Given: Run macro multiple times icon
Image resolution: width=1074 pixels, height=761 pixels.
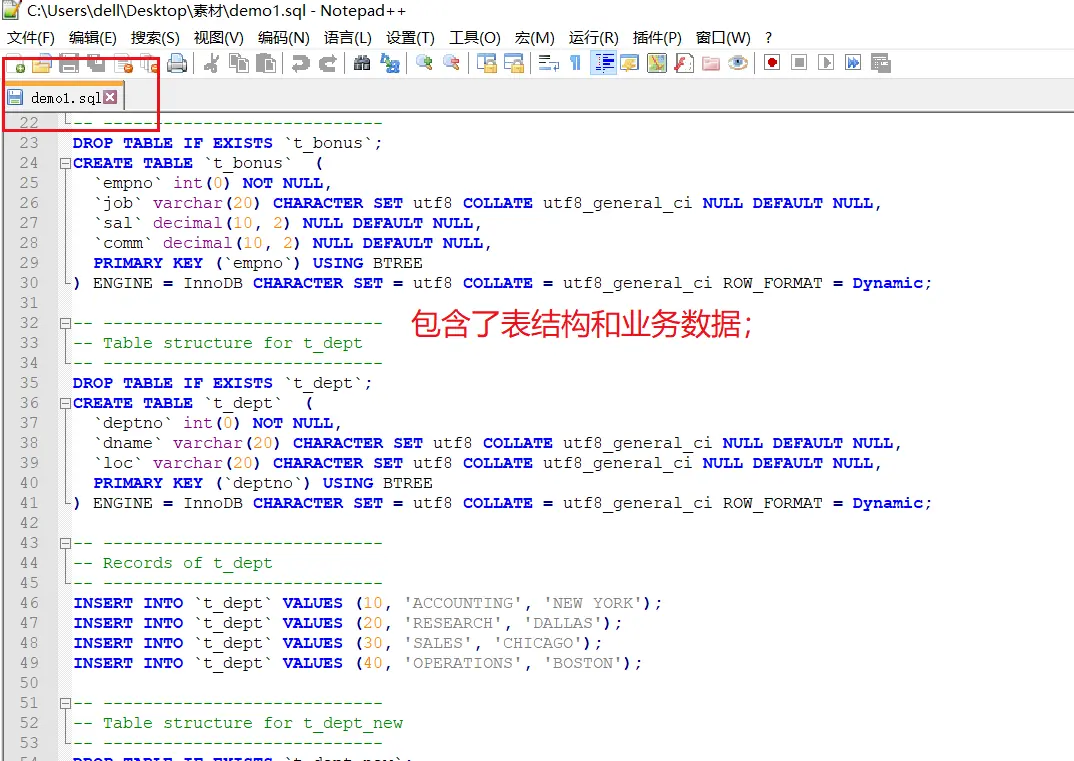Looking at the screenshot, I should (853, 63).
